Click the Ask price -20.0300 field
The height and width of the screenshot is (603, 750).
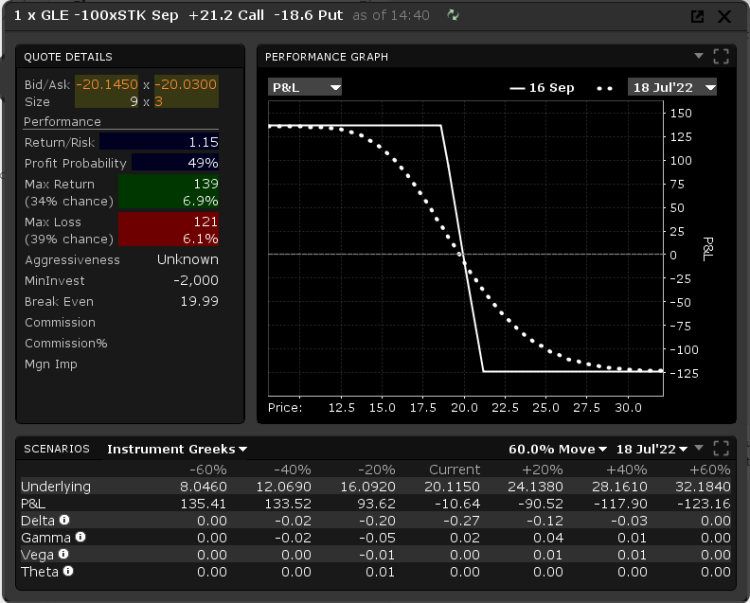pyautogui.click(x=186, y=84)
